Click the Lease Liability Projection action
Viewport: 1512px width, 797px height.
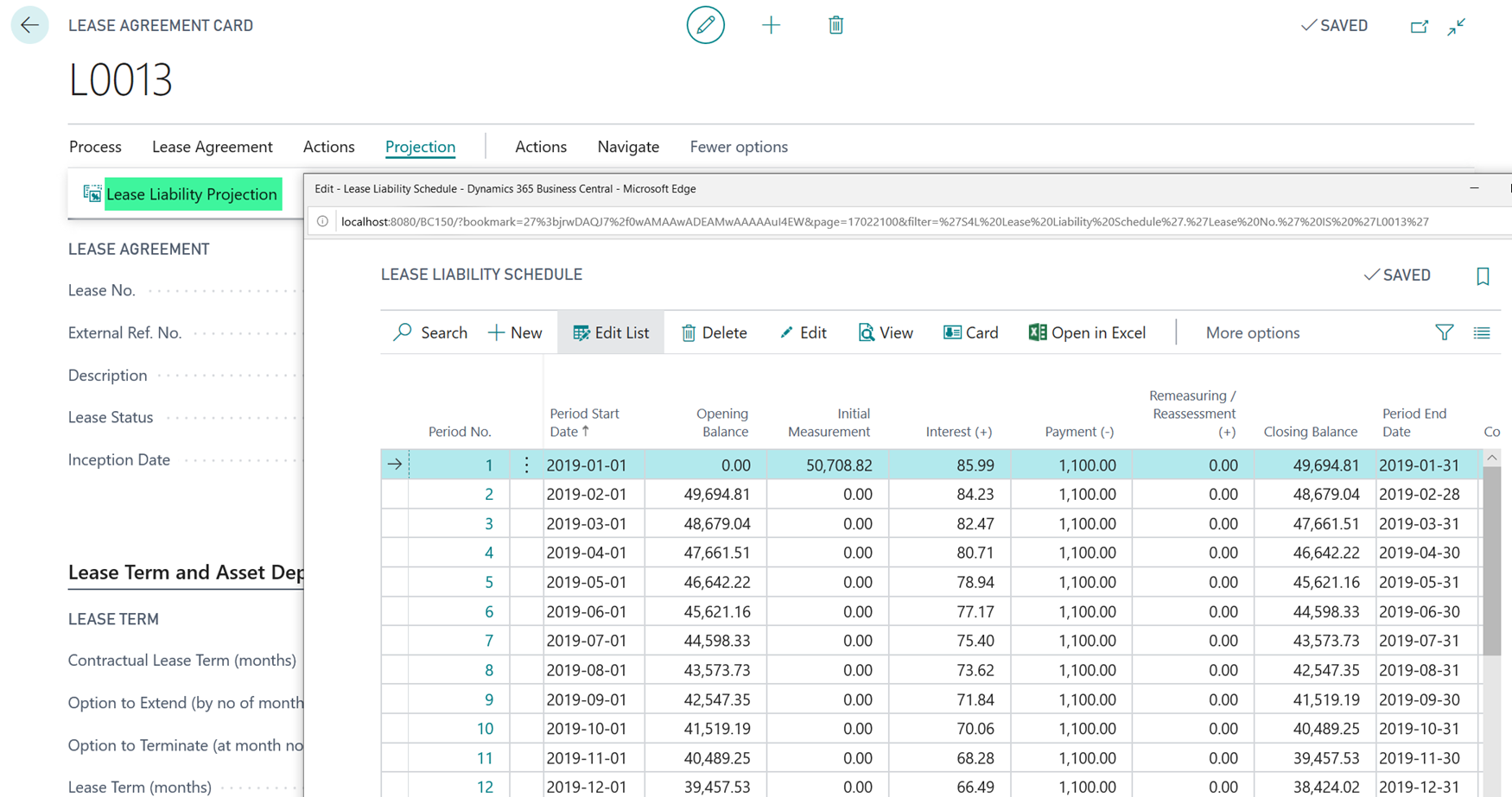coord(182,194)
